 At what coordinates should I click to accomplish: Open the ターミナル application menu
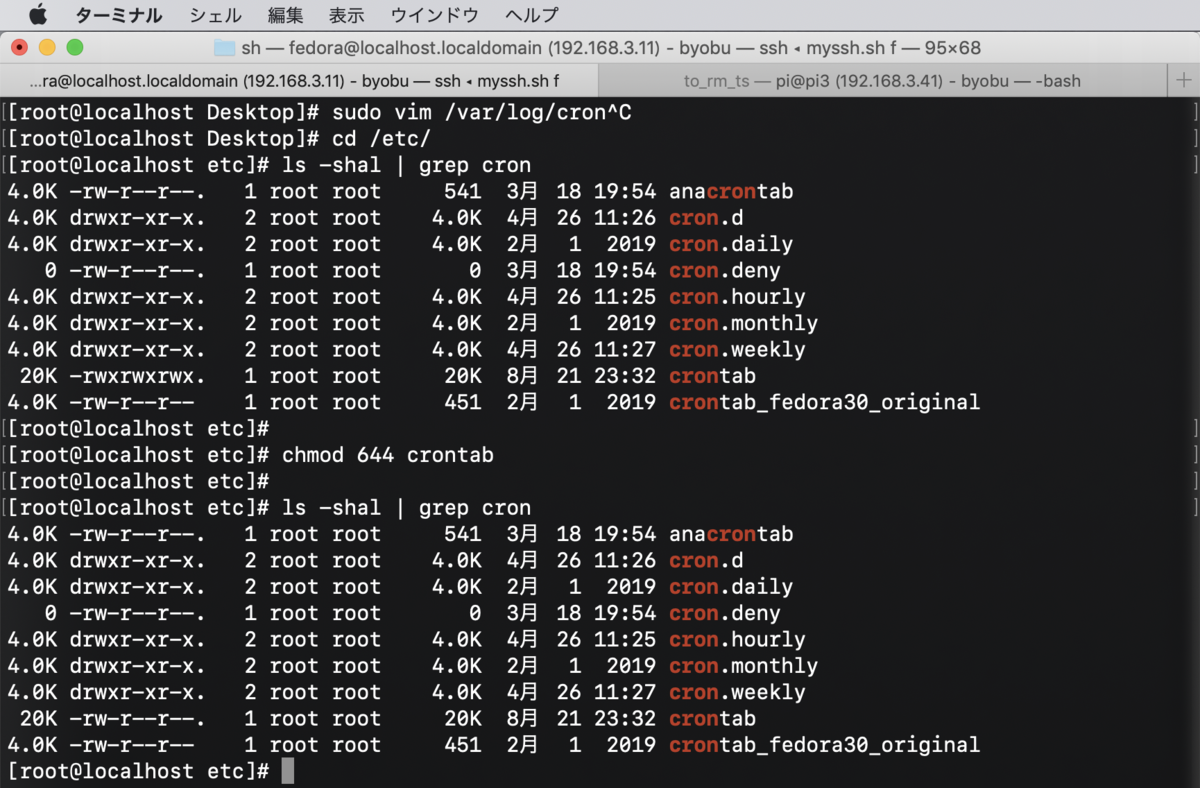119,15
